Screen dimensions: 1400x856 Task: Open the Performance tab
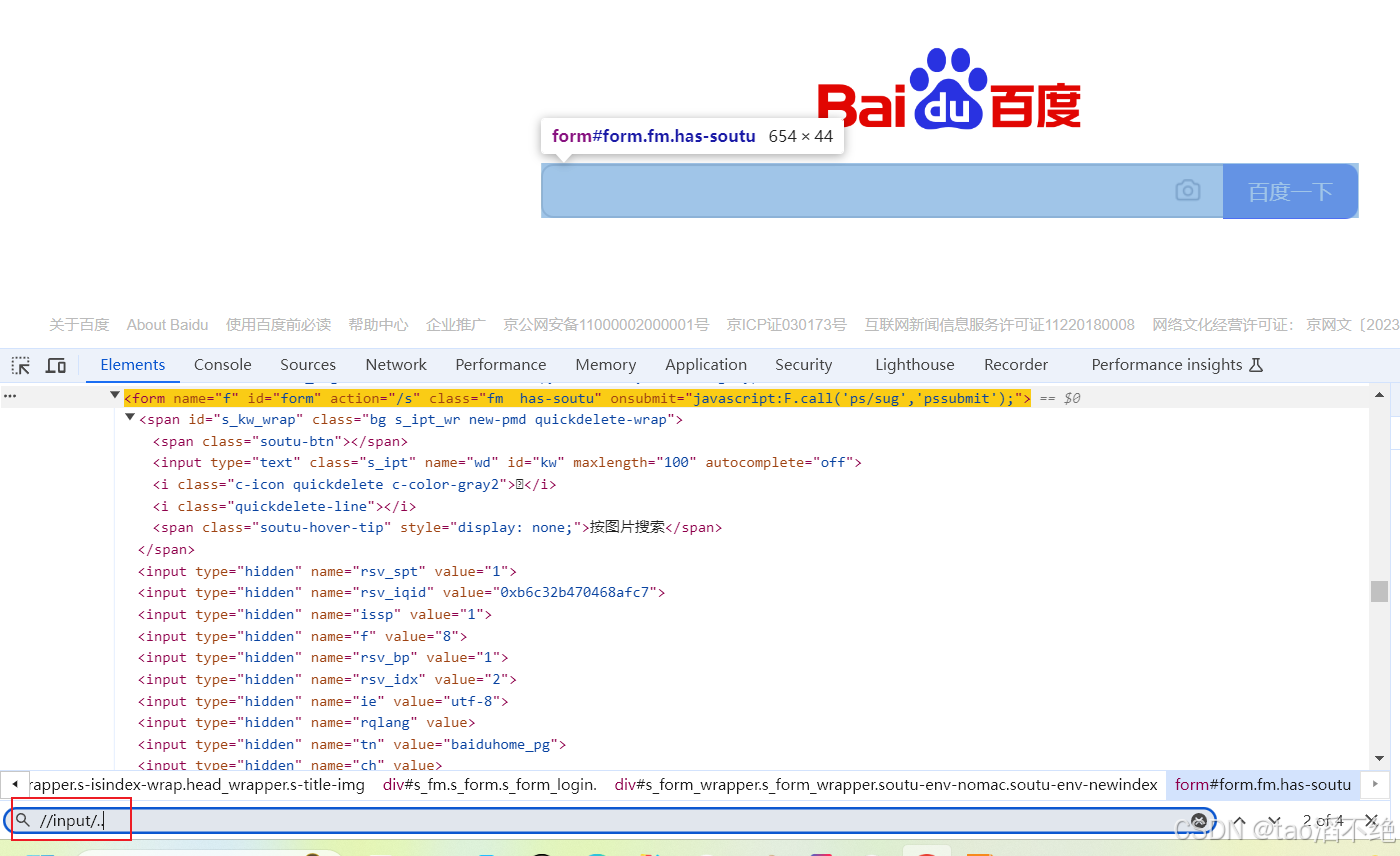click(x=501, y=365)
